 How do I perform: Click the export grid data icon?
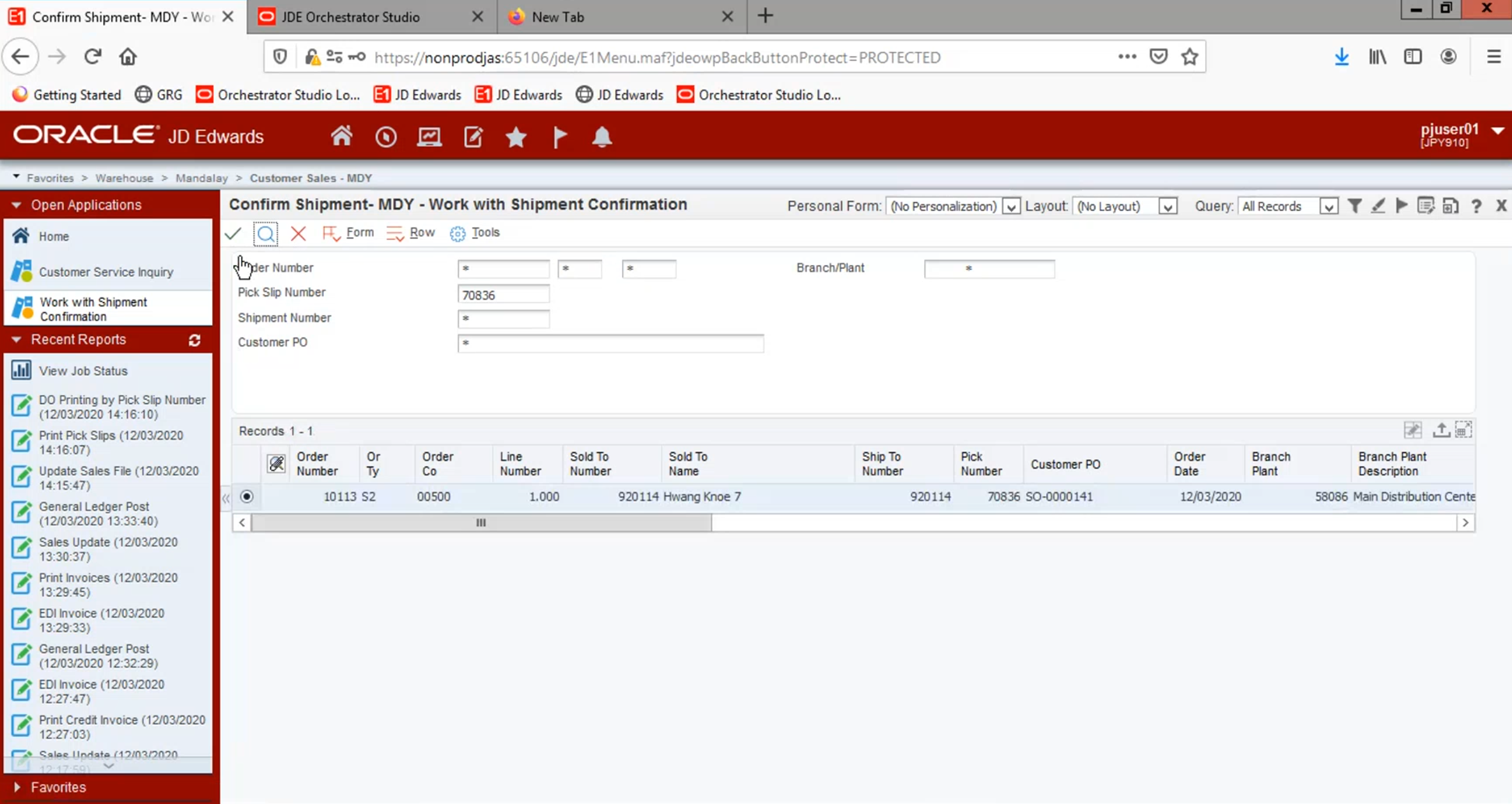coord(1440,430)
